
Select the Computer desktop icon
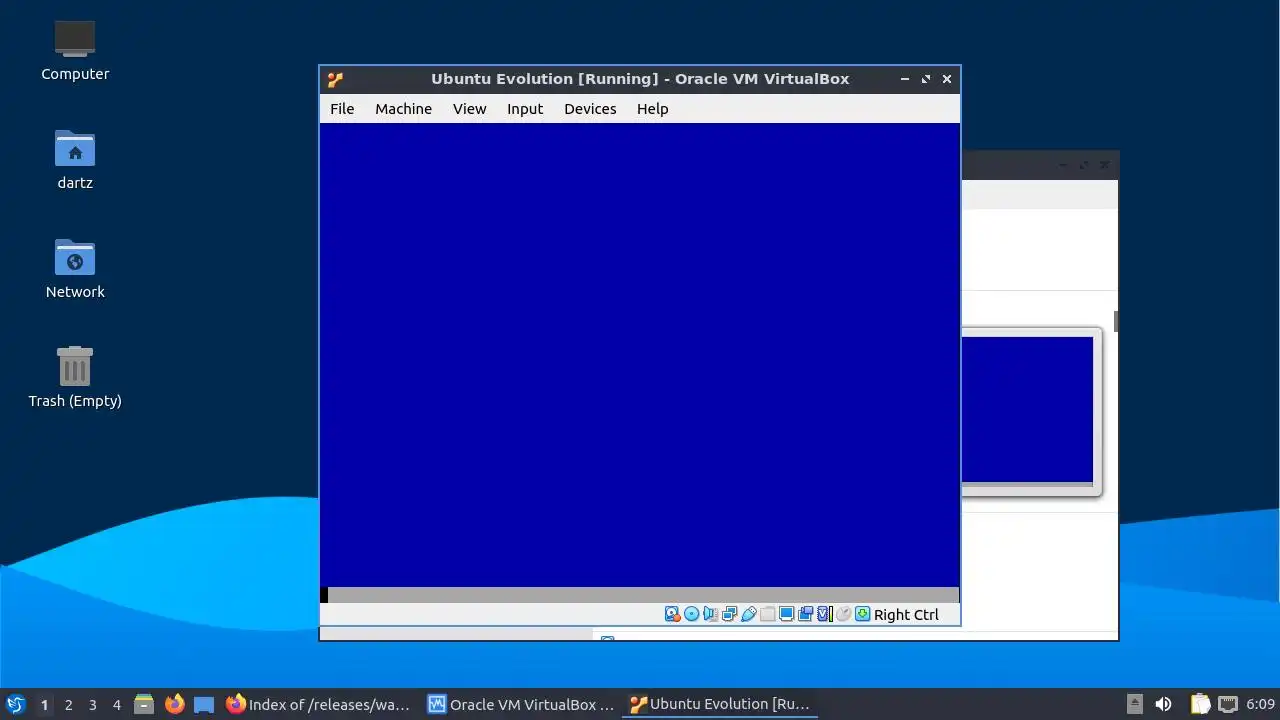[x=75, y=50]
